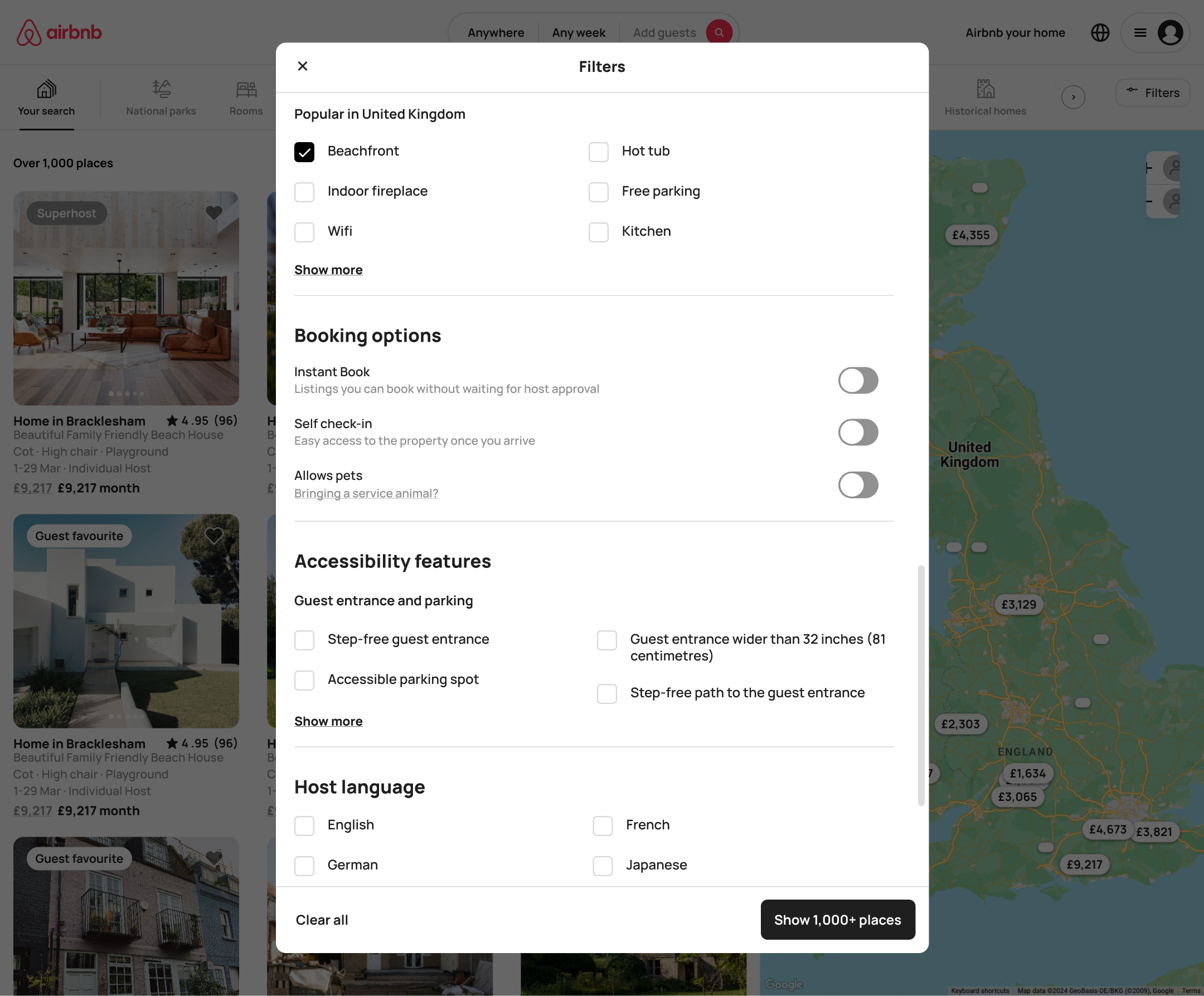Image resolution: width=1204 pixels, height=996 pixels.
Task: Select the Your search tab
Action: coord(46,98)
